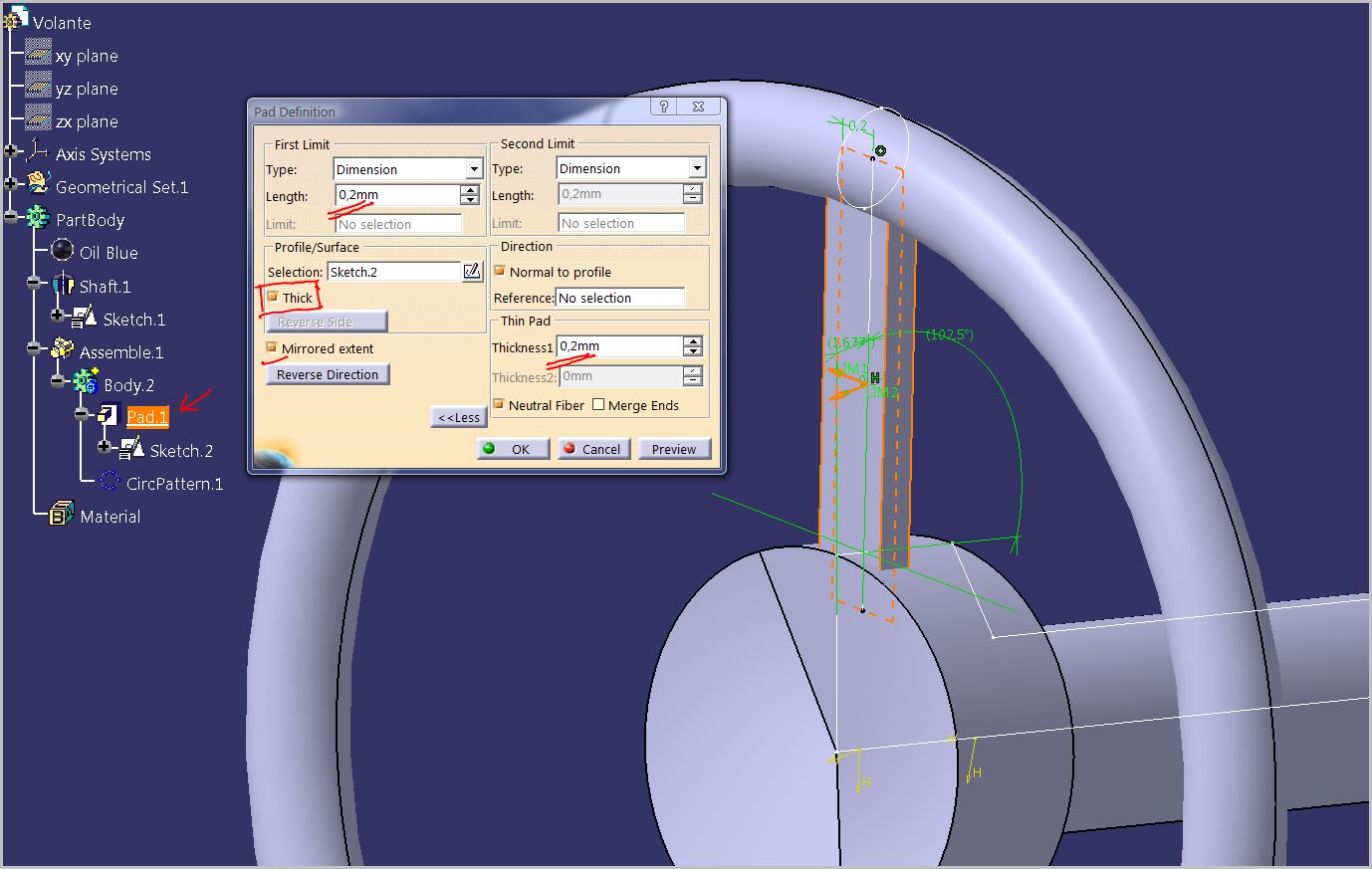Image resolution: width=1372 pixels, height=869 pixels.
Task: Select the Material label in tree
Action: tap(111, 517)
